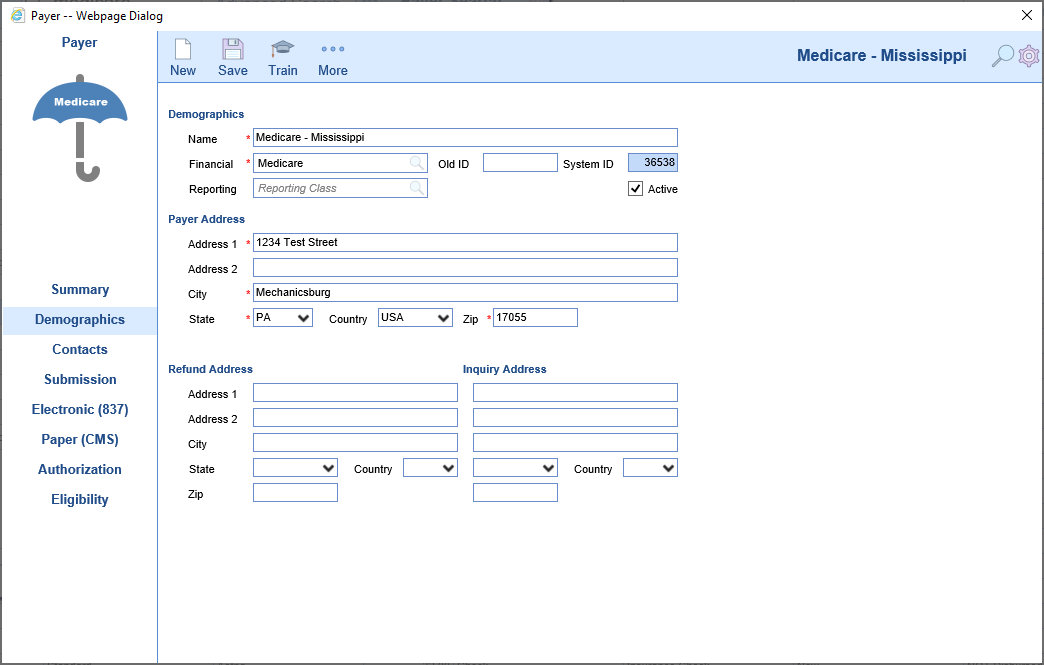Click Refund Address Zip field
The image size is (1044, 665).
296,493
